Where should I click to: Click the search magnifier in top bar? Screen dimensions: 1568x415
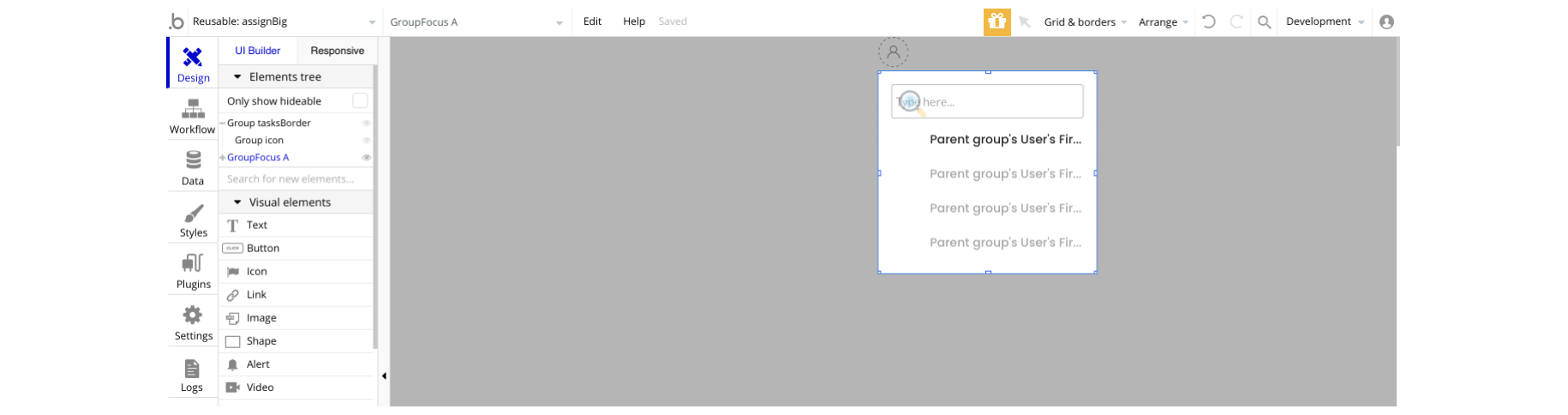tap(1264, 22)
